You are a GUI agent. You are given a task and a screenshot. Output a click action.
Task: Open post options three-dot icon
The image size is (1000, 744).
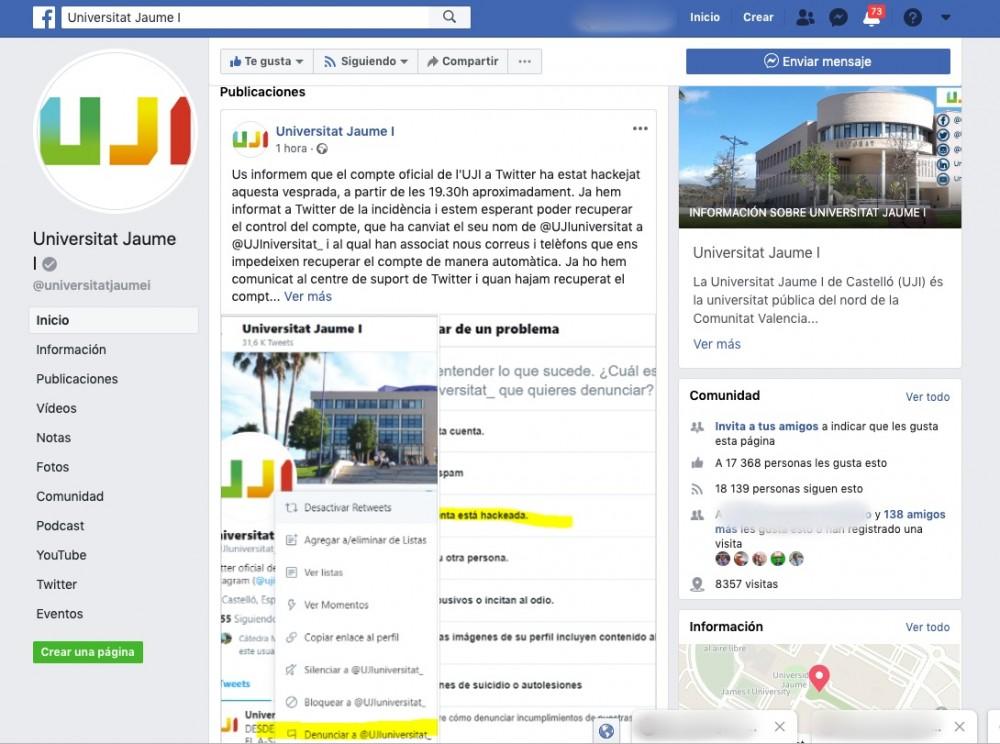(x=640, y=129)
